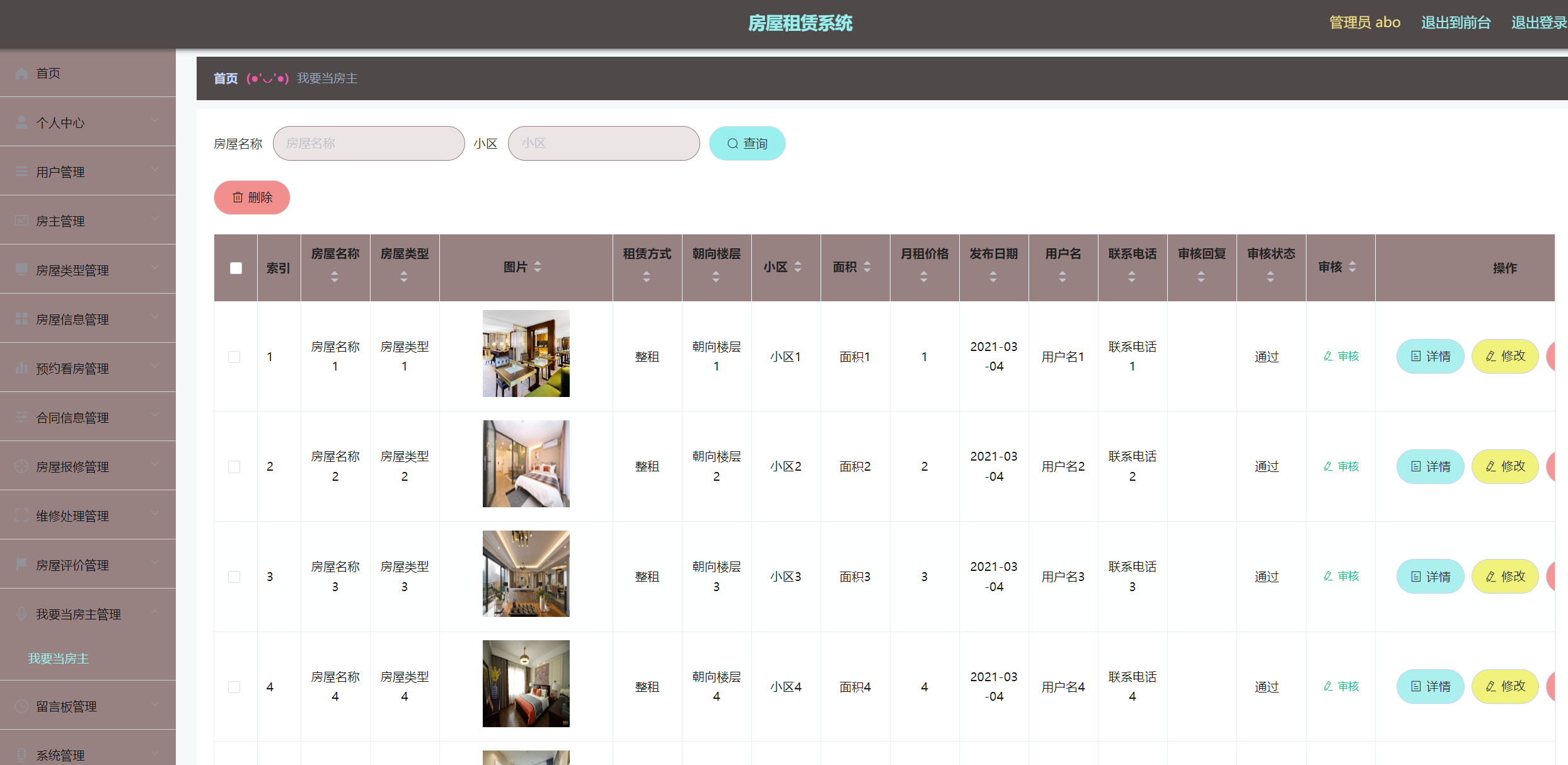1568x765 pixels.
Task: Expand the 合同信息管理 sidebar chevron
Action: tap(155, 416)
